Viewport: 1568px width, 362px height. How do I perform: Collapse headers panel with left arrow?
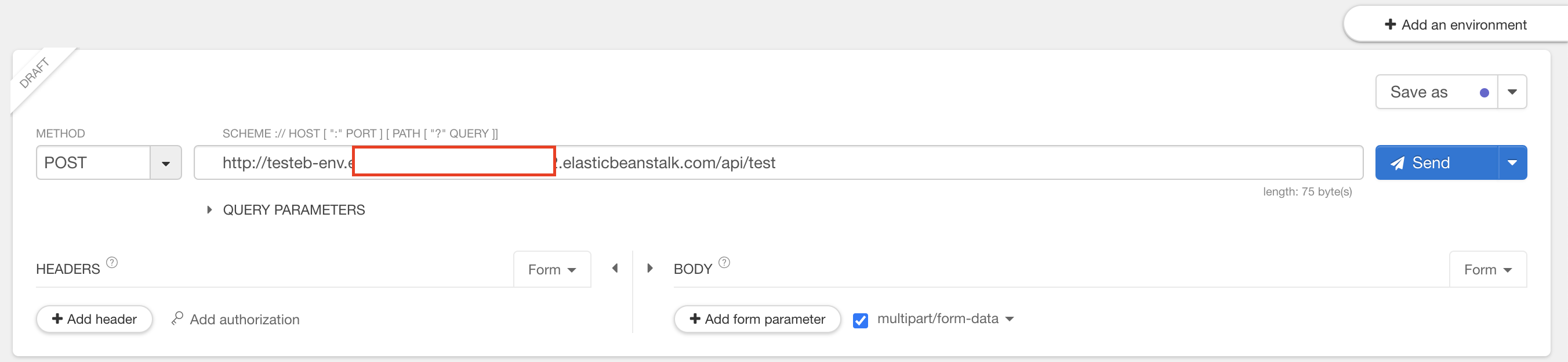tap(615, 268)
